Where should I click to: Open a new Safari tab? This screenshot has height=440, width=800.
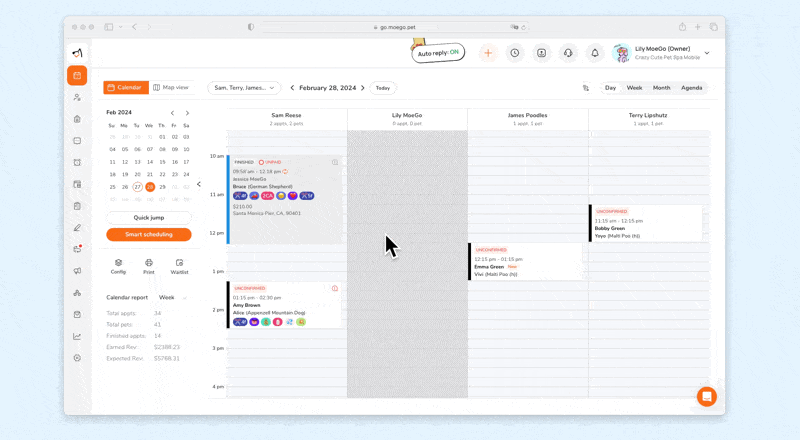(697, 27)
